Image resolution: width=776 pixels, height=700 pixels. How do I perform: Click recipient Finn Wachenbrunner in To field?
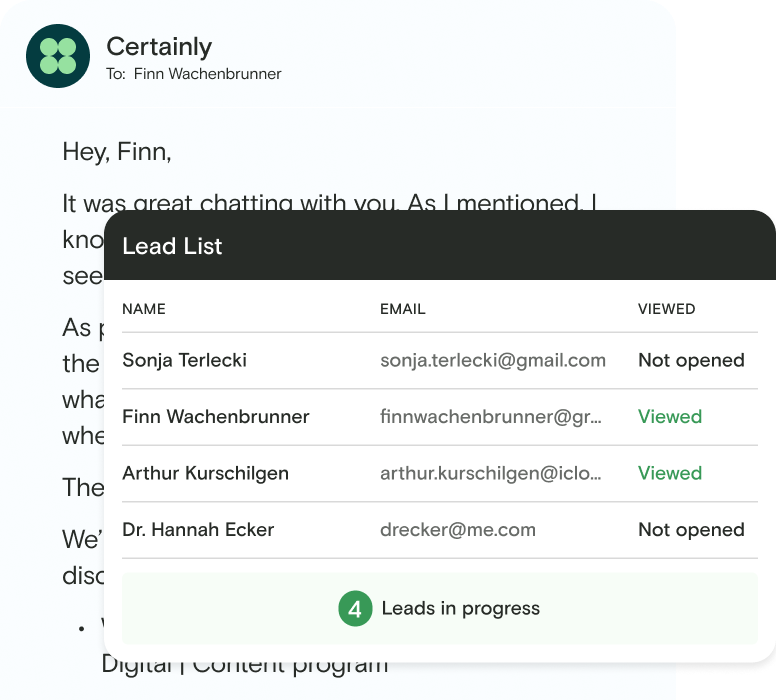point(209,74)
